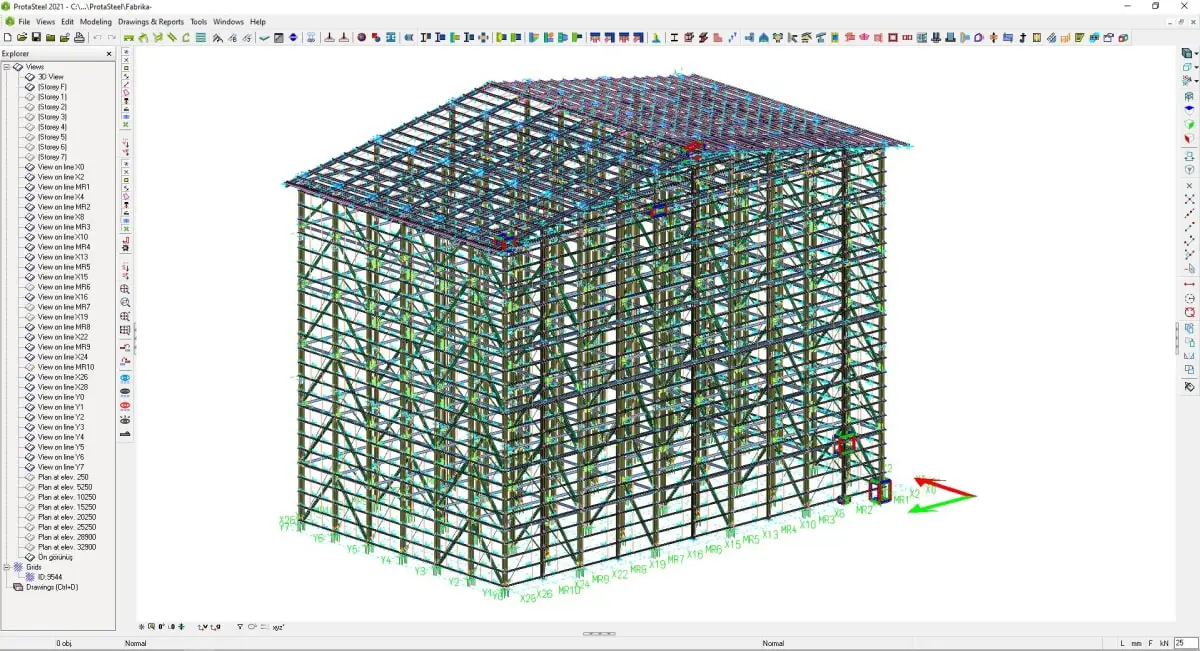The image size is (1200, 651).
Task: Toggle the xyz' coordinate display in the status bar
Action: point(280,626)
